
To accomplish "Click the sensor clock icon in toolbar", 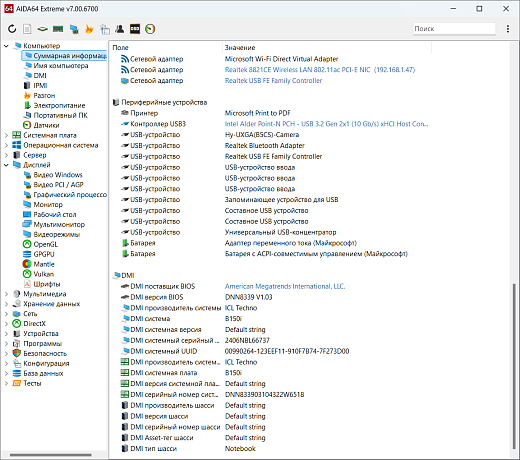I will 150,29.
